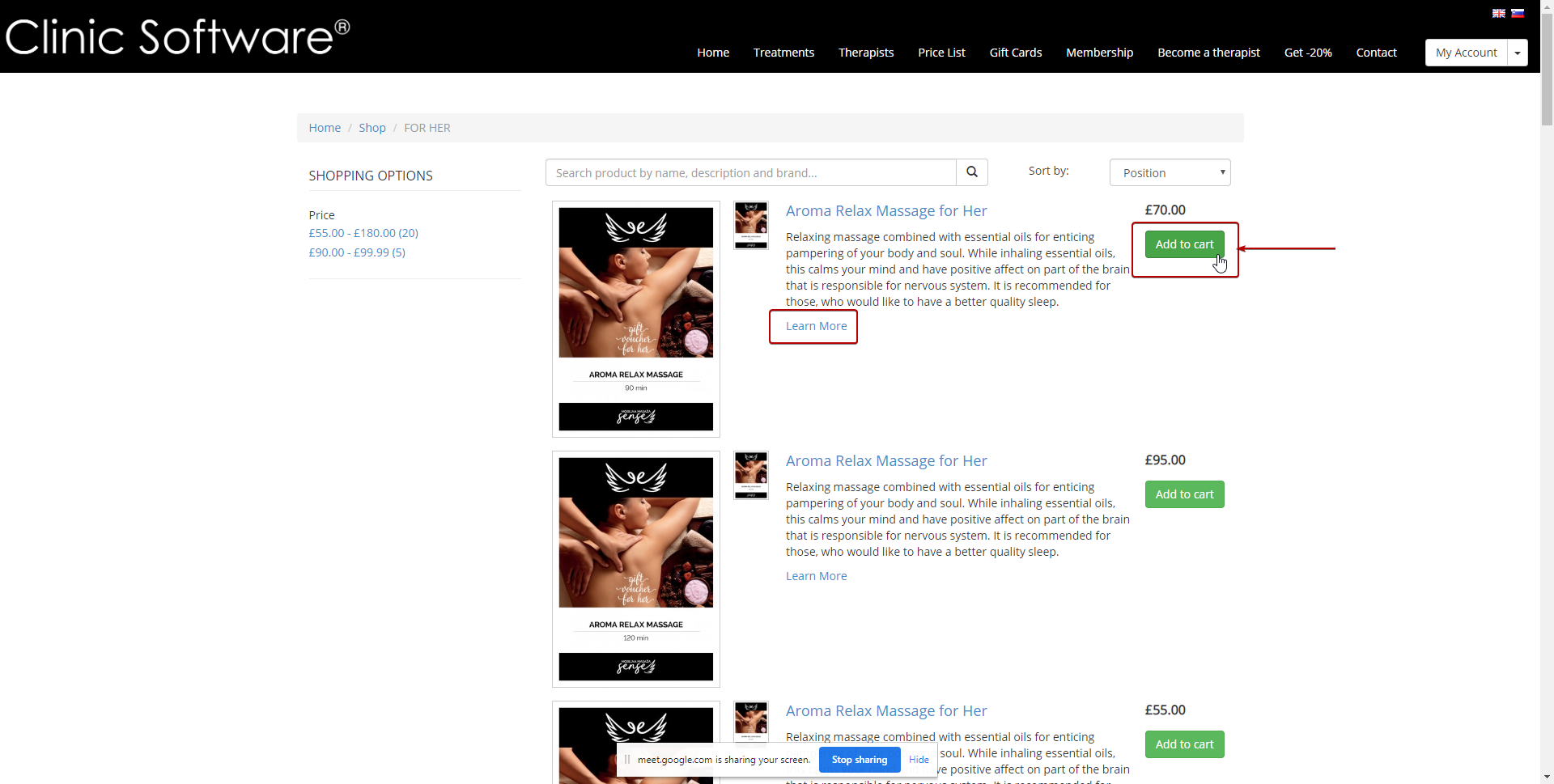
Task: Open the large 120 min massage voucher image
Action: (x=636, y=569)
